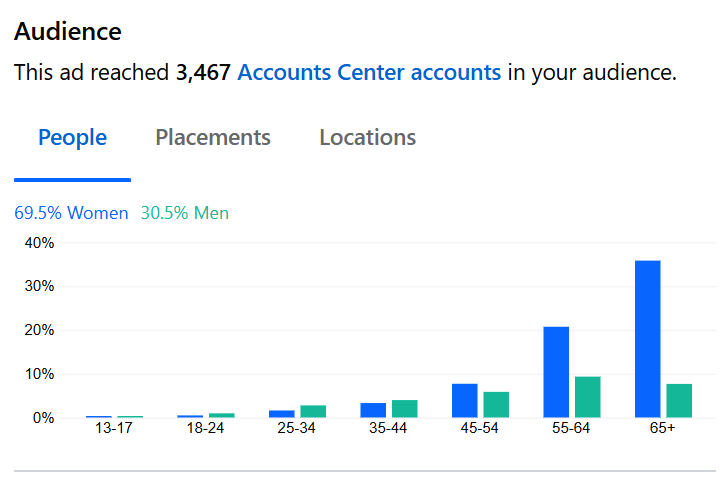The width and height of the screenshot is (724, 484).
Task: Select the Locations tab
Action: (367, 138)
